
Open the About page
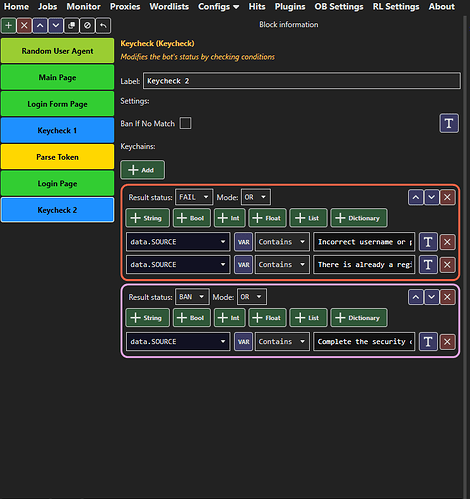click(442, 7)
